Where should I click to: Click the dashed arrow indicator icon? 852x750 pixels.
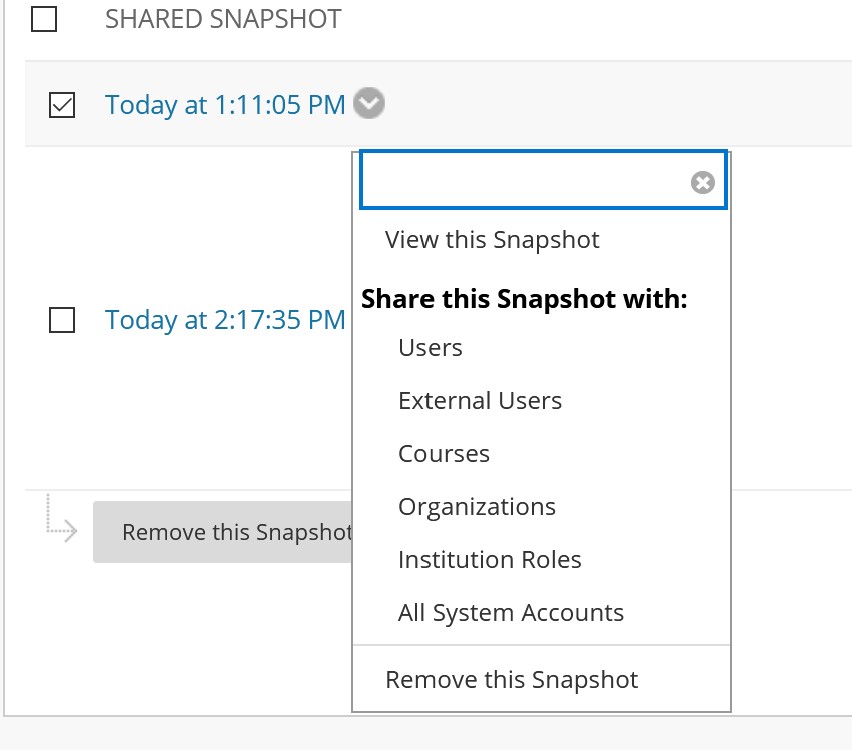pyautogui.click(x=60, y=531)
